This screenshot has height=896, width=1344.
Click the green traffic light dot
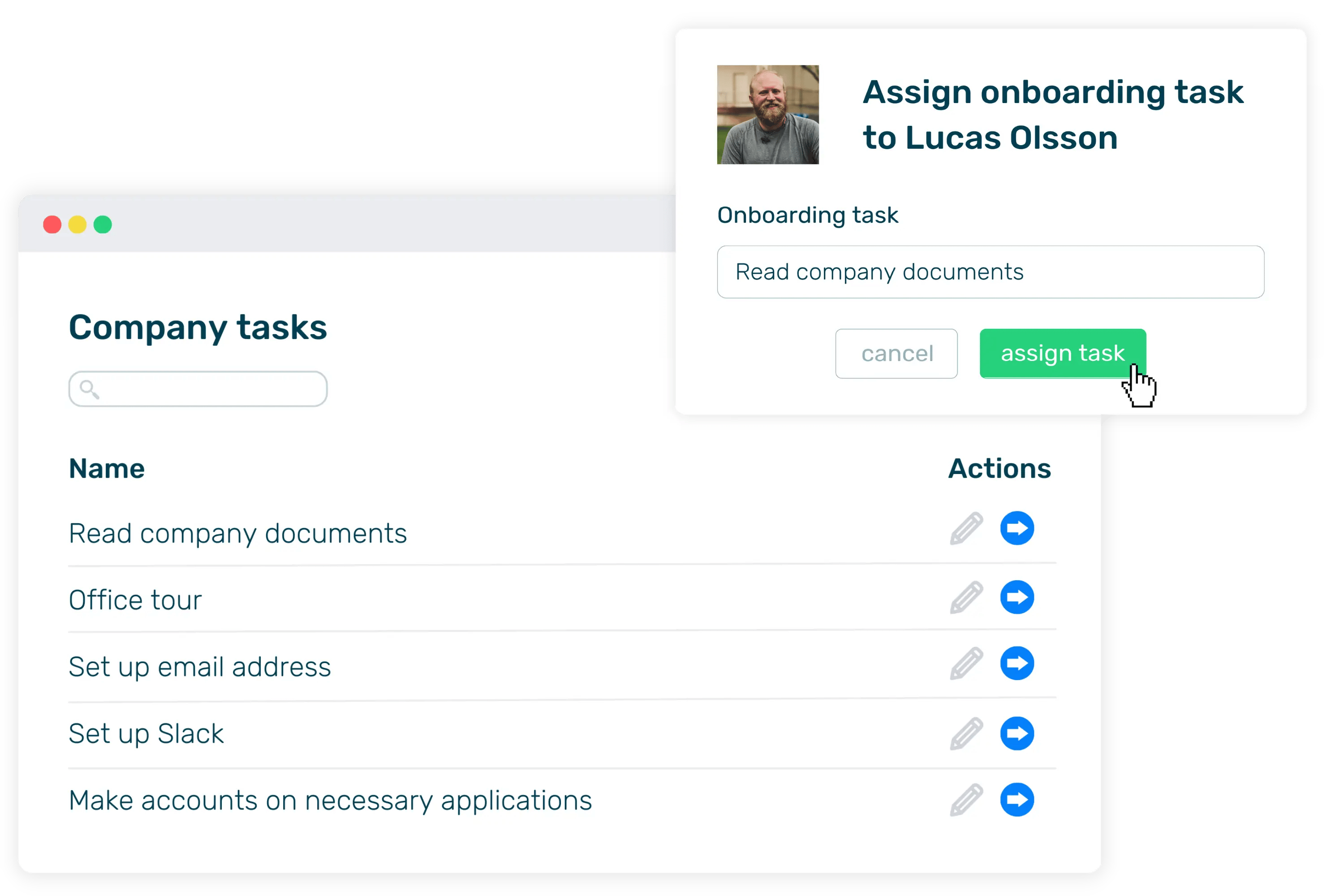(x=103, y=225)
